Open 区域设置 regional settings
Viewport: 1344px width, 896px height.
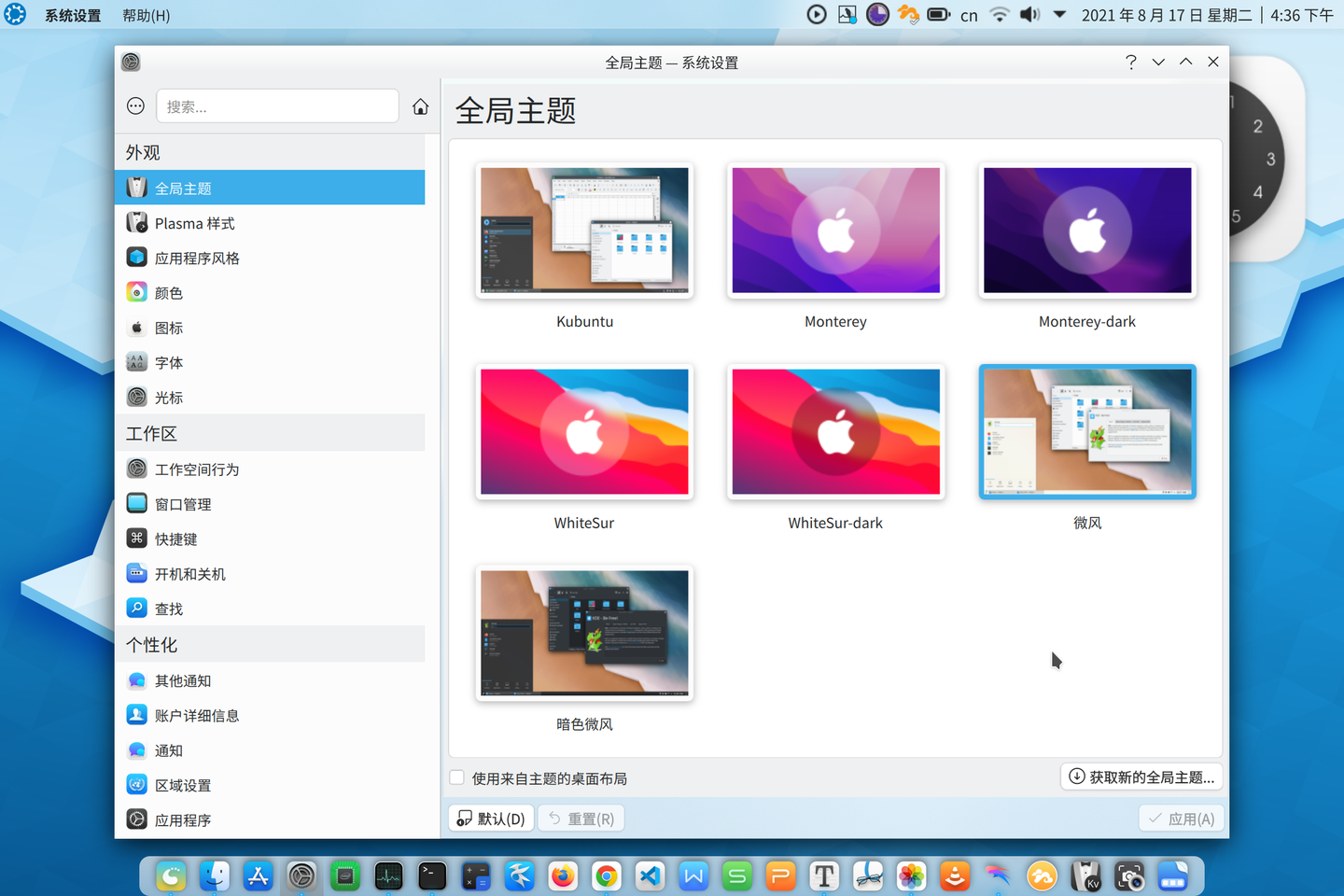coord(270,785)
